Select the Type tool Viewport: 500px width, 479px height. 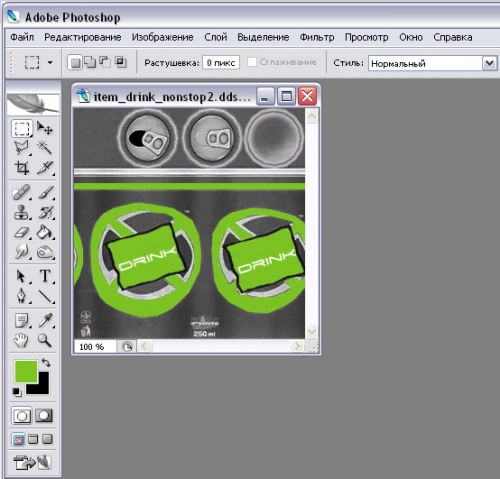pyautogui.click(x=45, y=276)
